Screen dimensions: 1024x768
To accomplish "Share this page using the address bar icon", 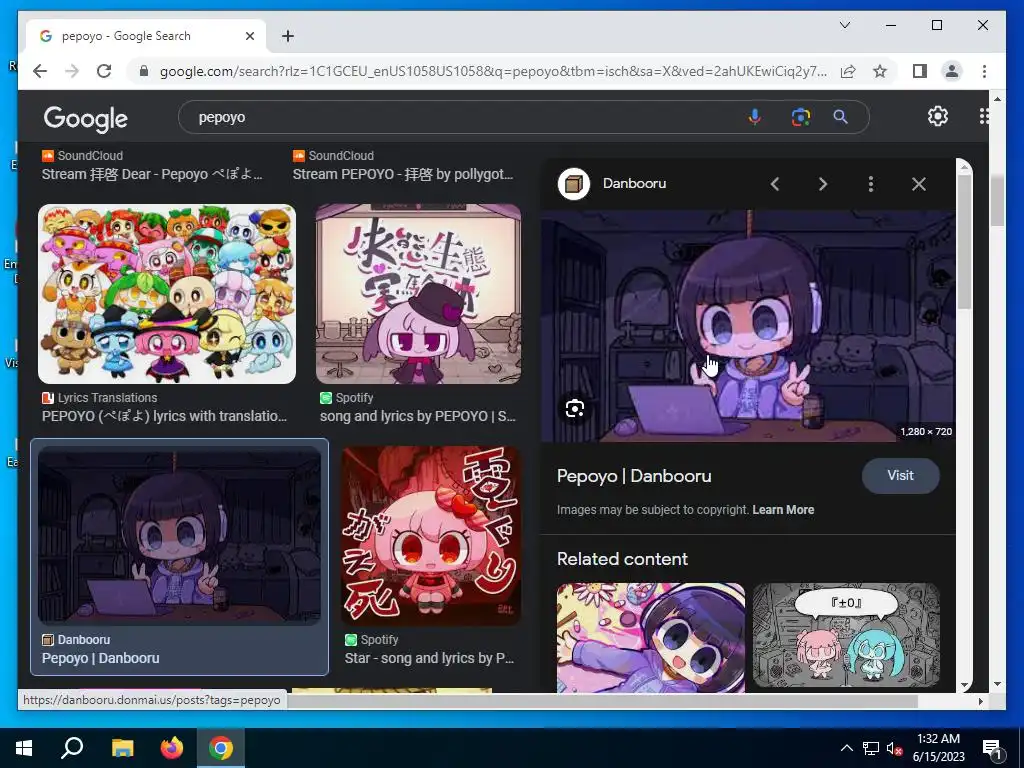I will tap(848, 71).
